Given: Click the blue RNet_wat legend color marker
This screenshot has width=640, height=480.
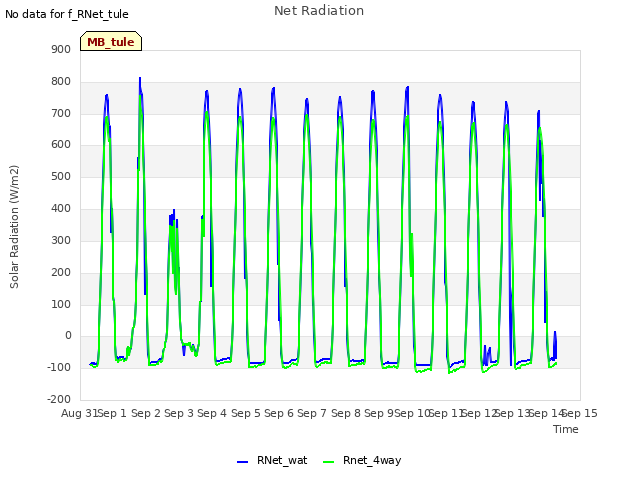Looking at the screenshot, I should pos(242,462).
